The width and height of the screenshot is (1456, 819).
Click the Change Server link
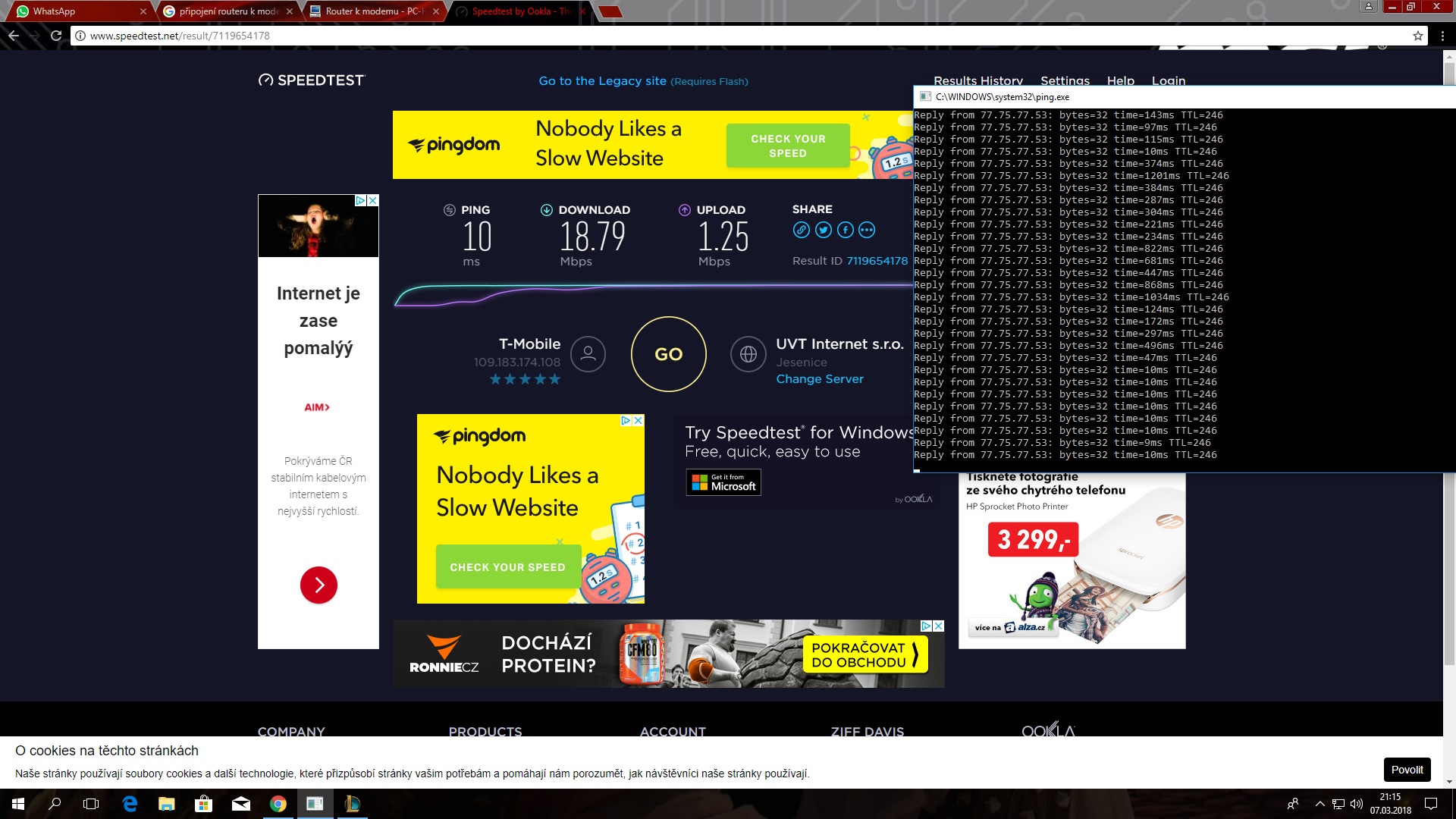[819, 379]
